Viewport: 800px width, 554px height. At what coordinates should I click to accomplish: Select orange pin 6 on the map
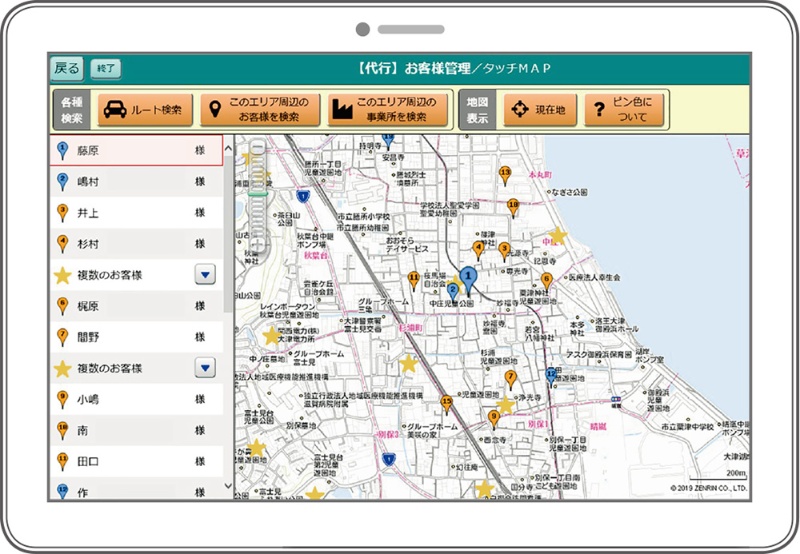546,281
